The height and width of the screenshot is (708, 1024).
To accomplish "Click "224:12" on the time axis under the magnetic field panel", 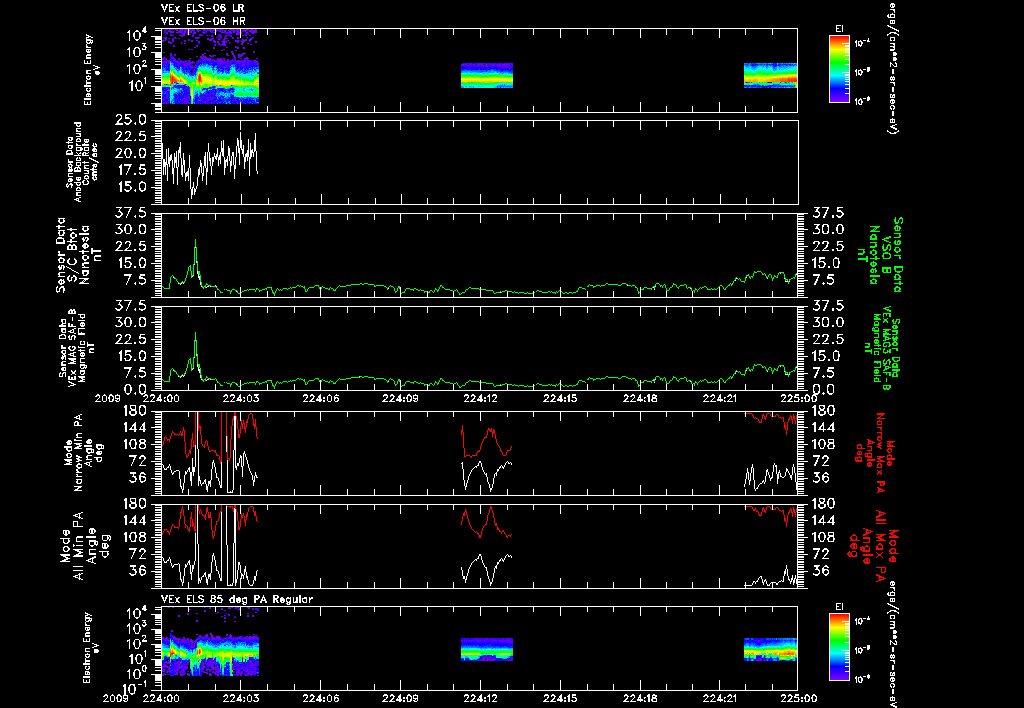I will (481, 398).
